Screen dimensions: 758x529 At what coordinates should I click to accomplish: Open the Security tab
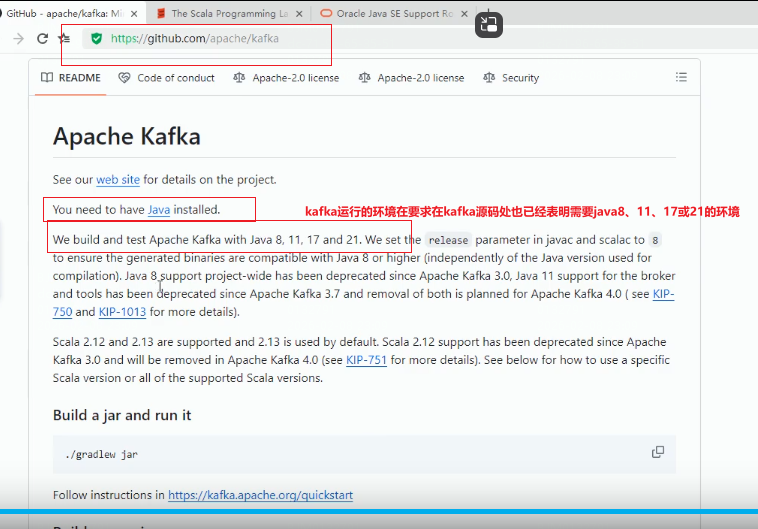[511, 78]
